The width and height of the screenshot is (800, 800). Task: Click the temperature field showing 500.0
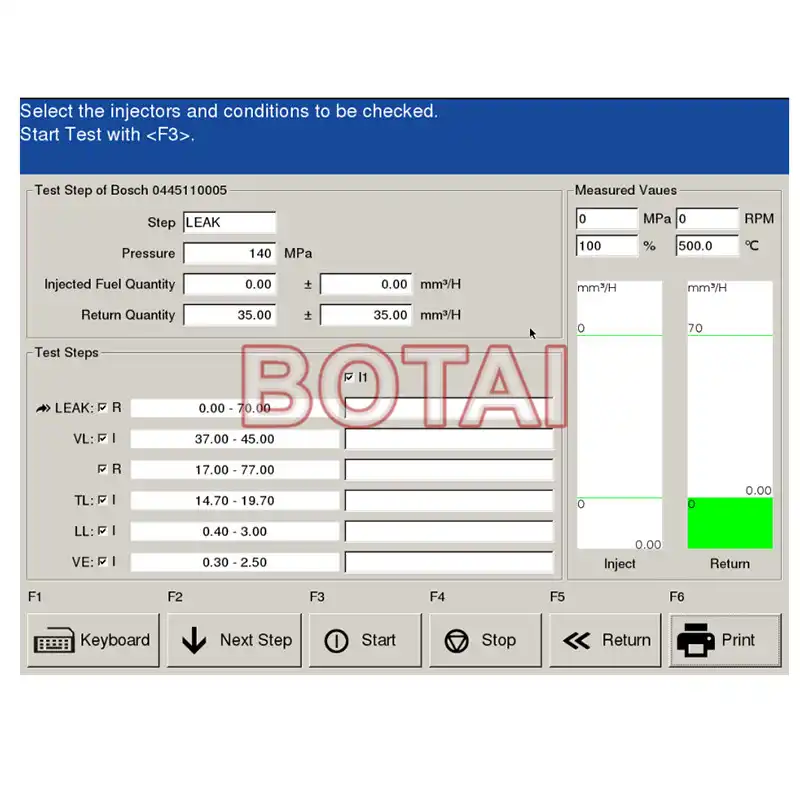coord(707,246)
